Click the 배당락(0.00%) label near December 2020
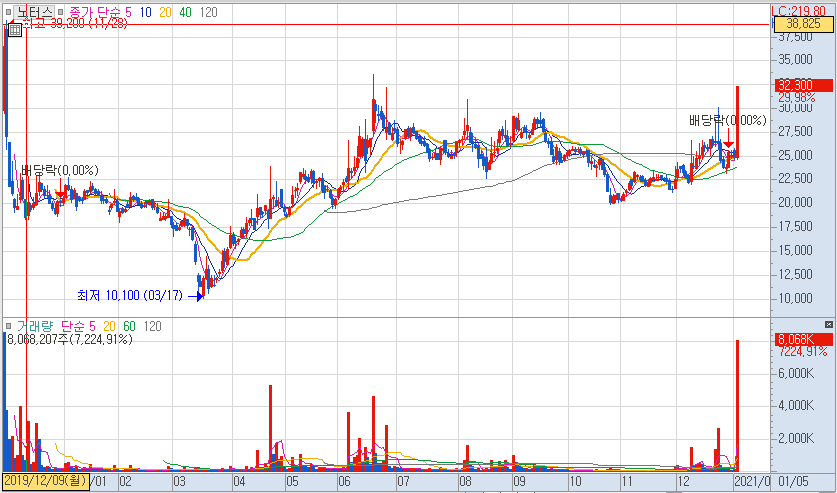The image size is (837, 493). pyautogui.click(x=728, y=121)
